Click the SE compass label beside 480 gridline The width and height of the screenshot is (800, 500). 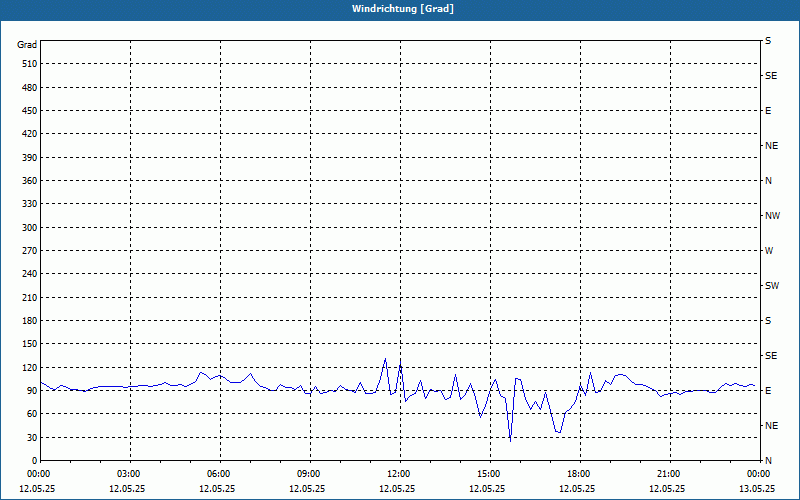[x=771, y=76]
